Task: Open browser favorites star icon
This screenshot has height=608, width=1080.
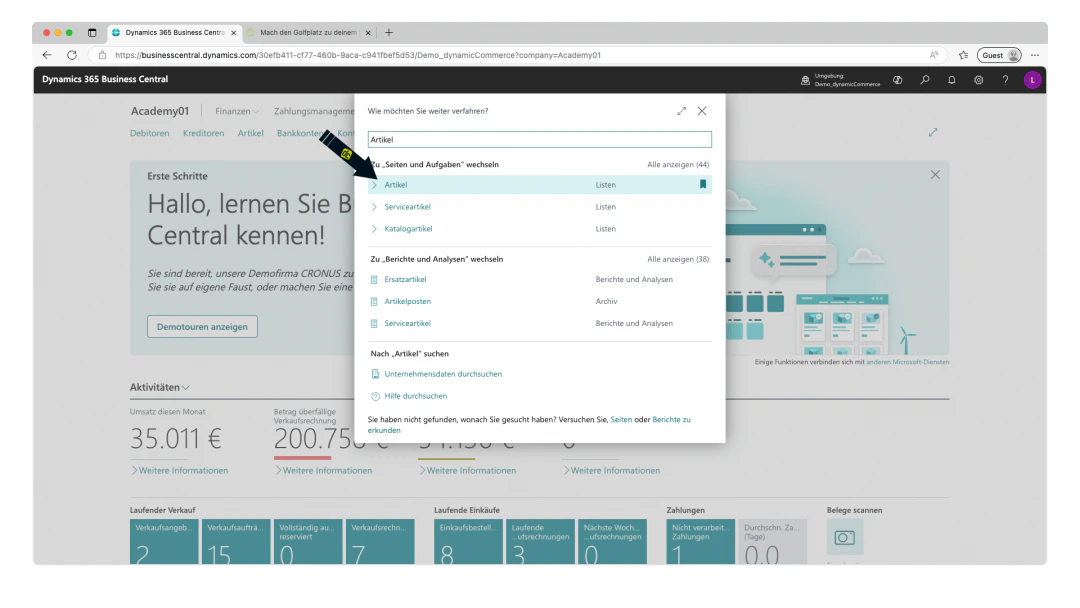Action: coord(963,55)
